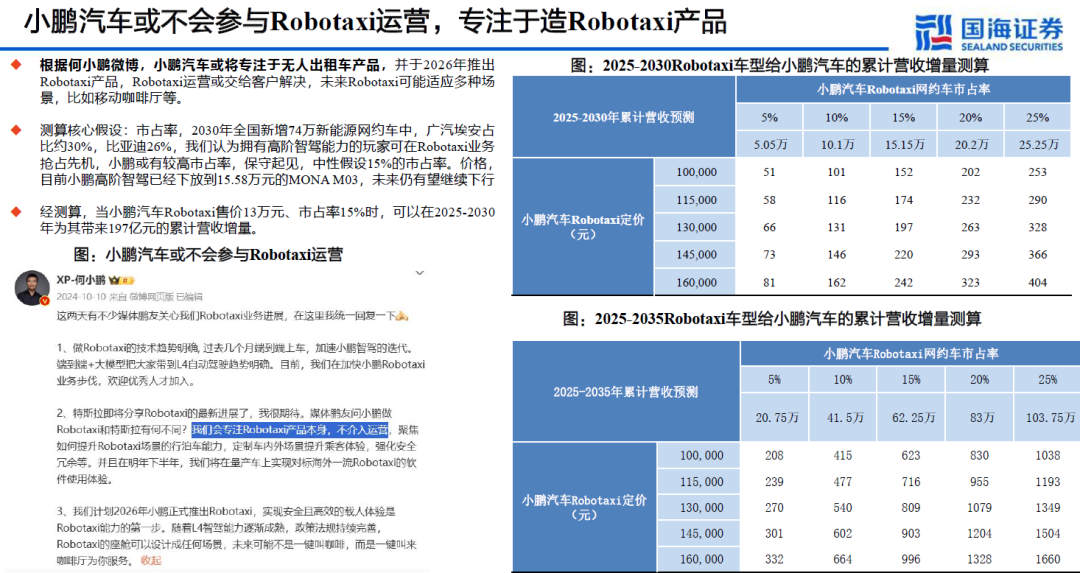Click the XP-何小鹏 username
Viewport: 1080px width, 573px height.
pos(81,281)
